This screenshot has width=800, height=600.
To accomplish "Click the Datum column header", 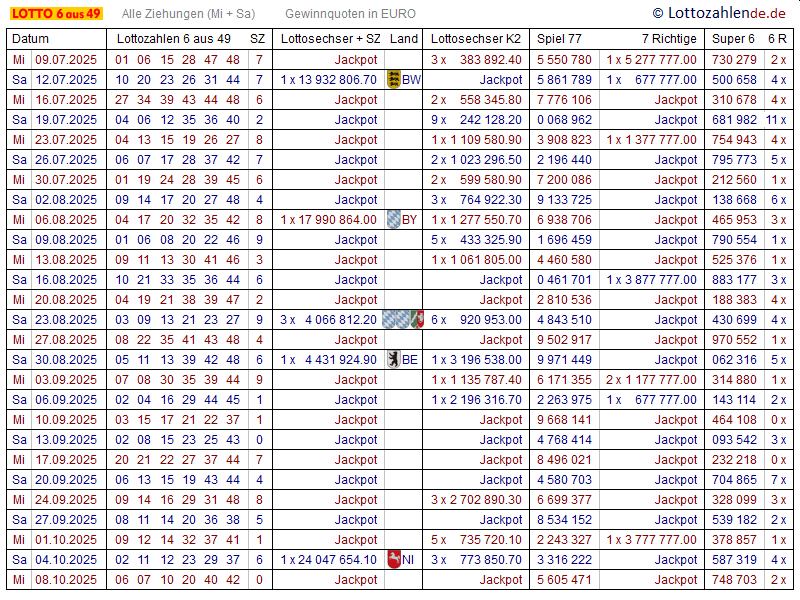I will point(30,39).
